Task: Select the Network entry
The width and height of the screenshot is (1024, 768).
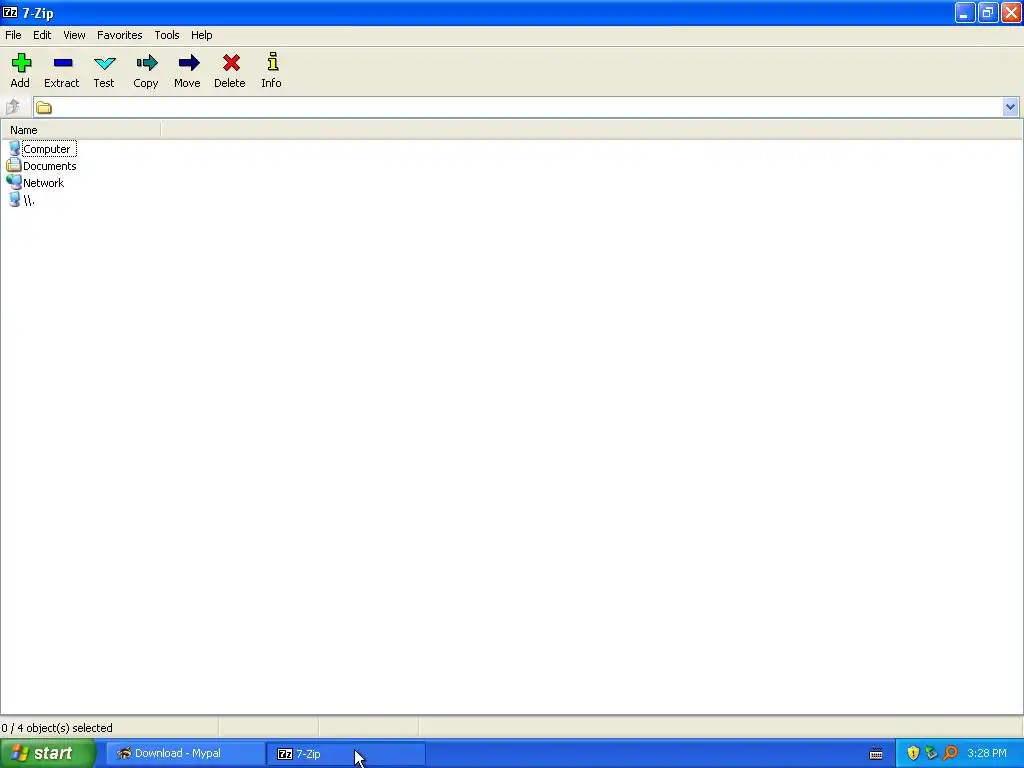Action: point(43,183)
